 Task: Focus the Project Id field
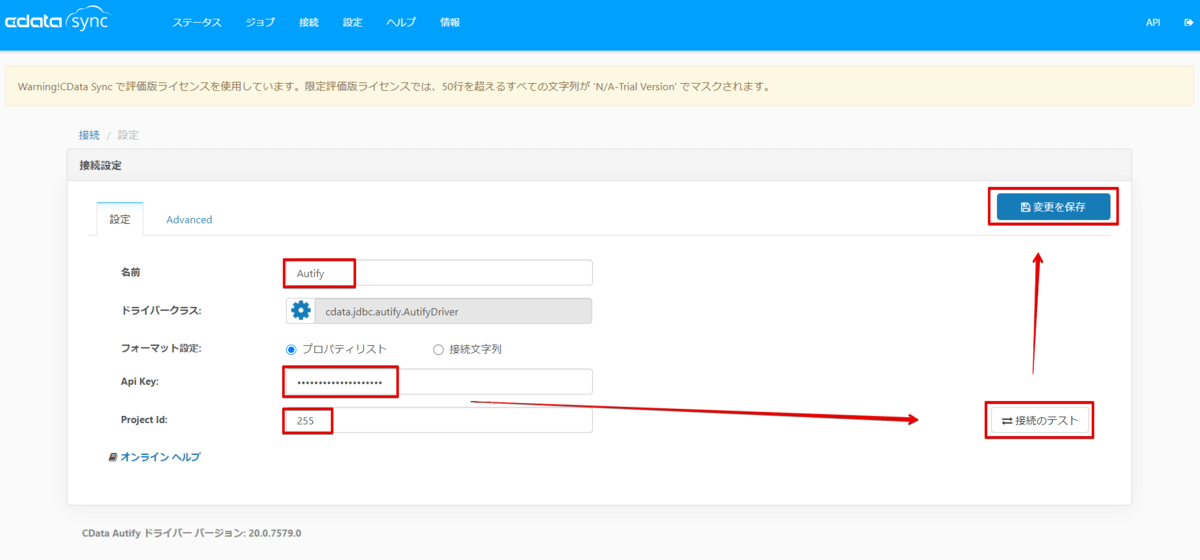(439, 421)
